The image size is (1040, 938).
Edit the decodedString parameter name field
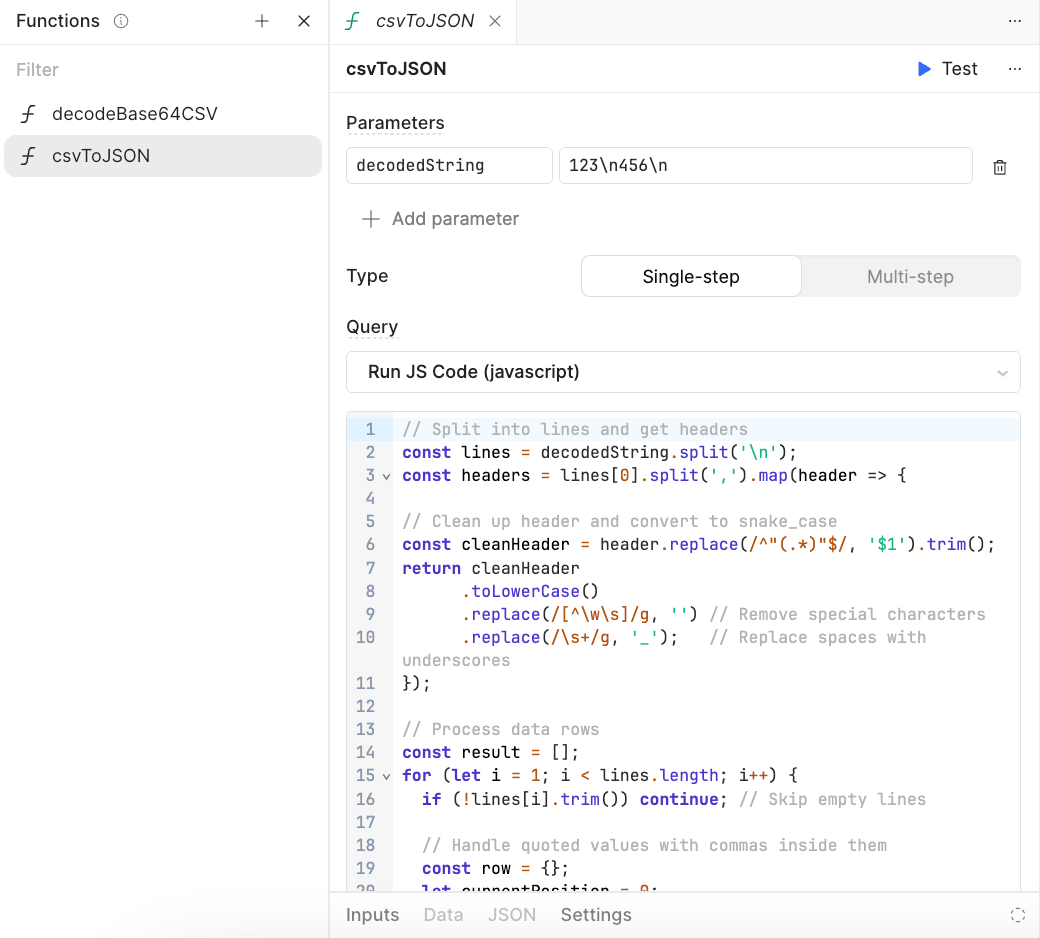[x=449, y=165]
